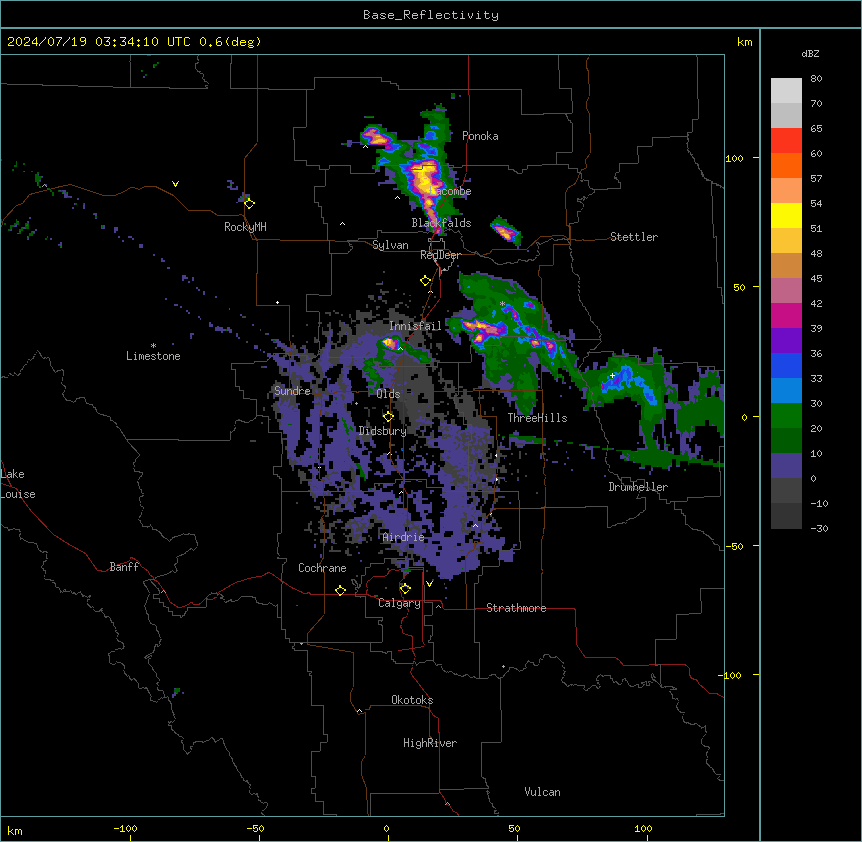Click the Strathmore label
The image size is (862, 842).
(x=516, y=608)
